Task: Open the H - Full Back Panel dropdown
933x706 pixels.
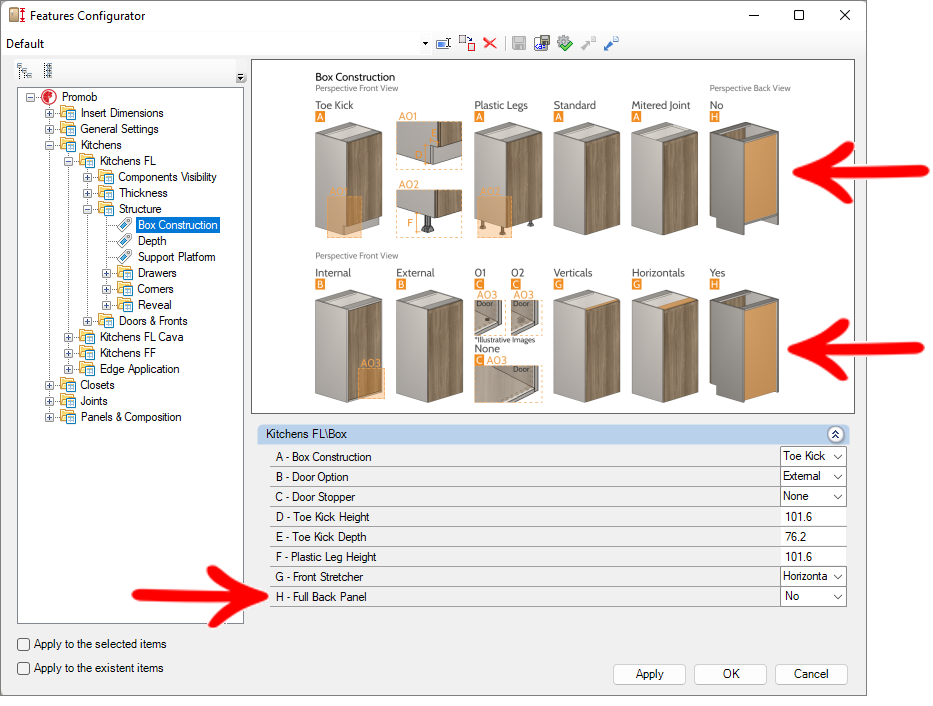Action: pyautogui.click(x=838, y=597)
